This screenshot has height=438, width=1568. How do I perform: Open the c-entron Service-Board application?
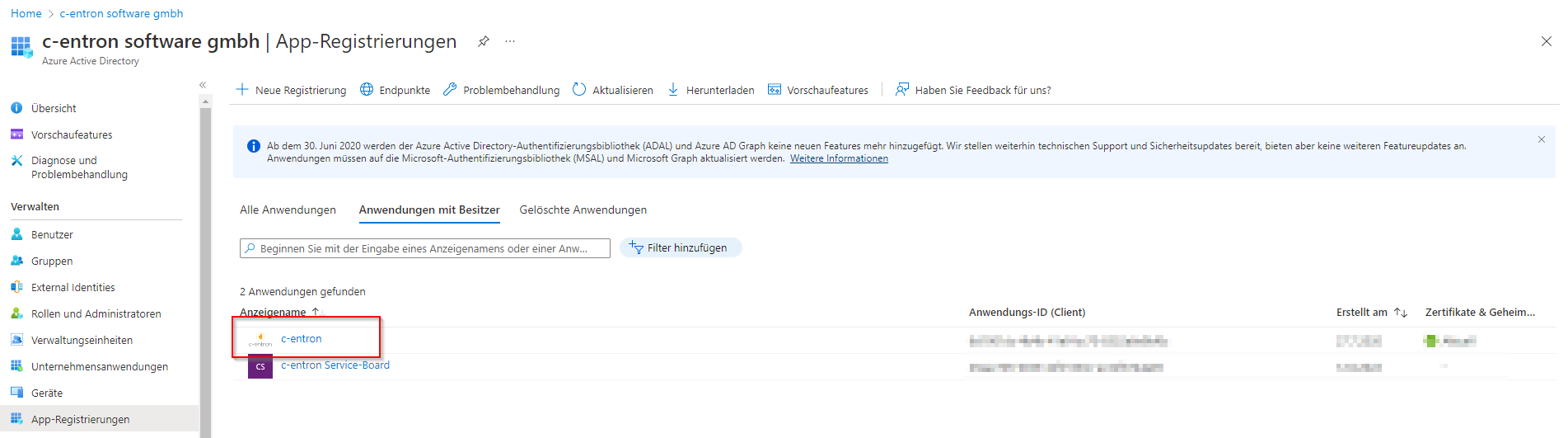point(335,365)
